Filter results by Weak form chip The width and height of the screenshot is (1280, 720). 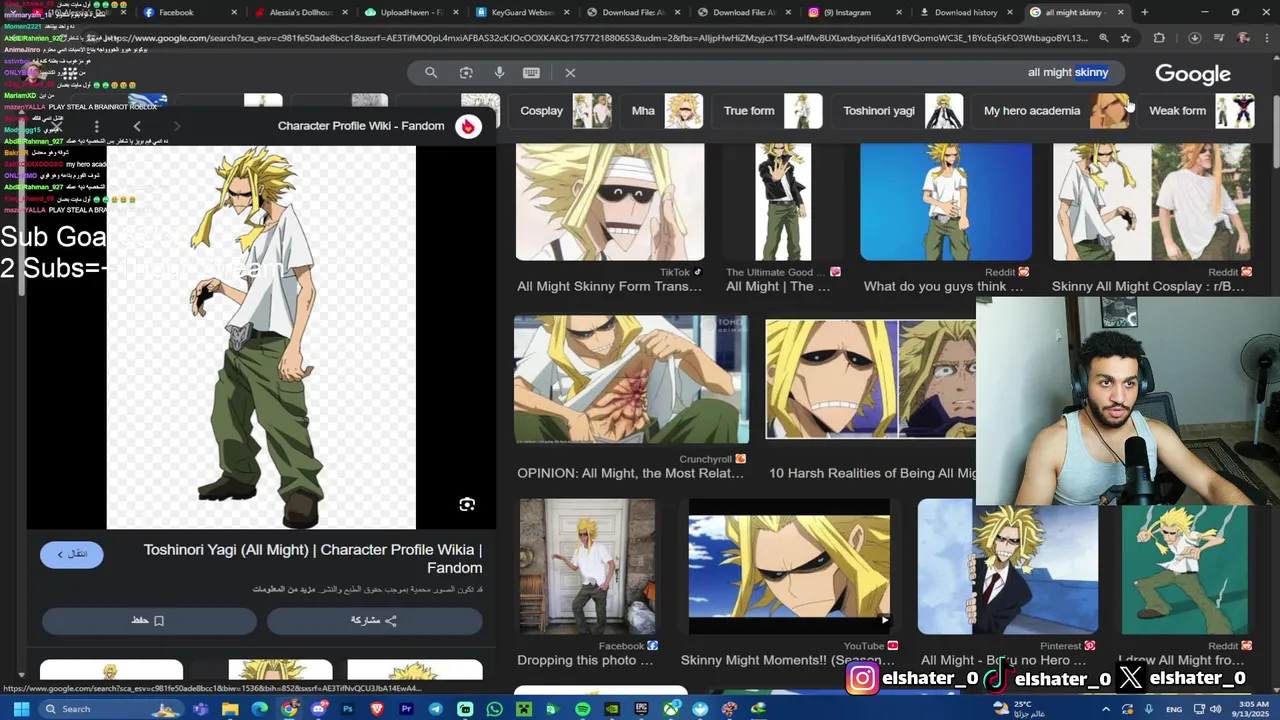click(1197, 111)
